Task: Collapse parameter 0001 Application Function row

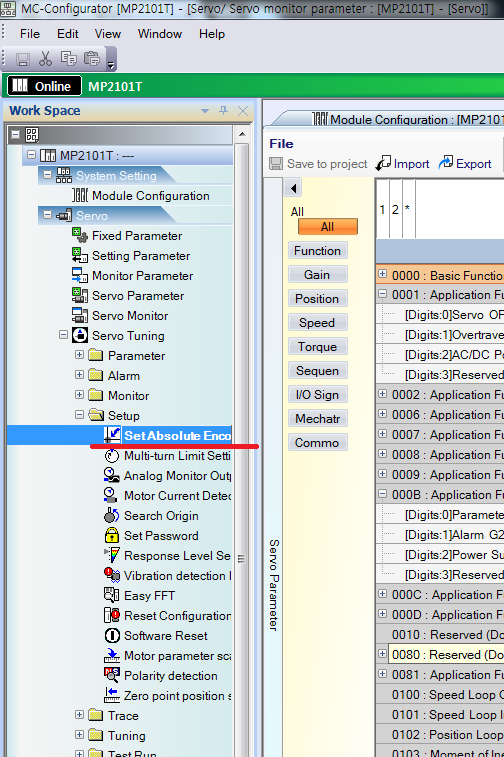Action: [x=382, y=294]
